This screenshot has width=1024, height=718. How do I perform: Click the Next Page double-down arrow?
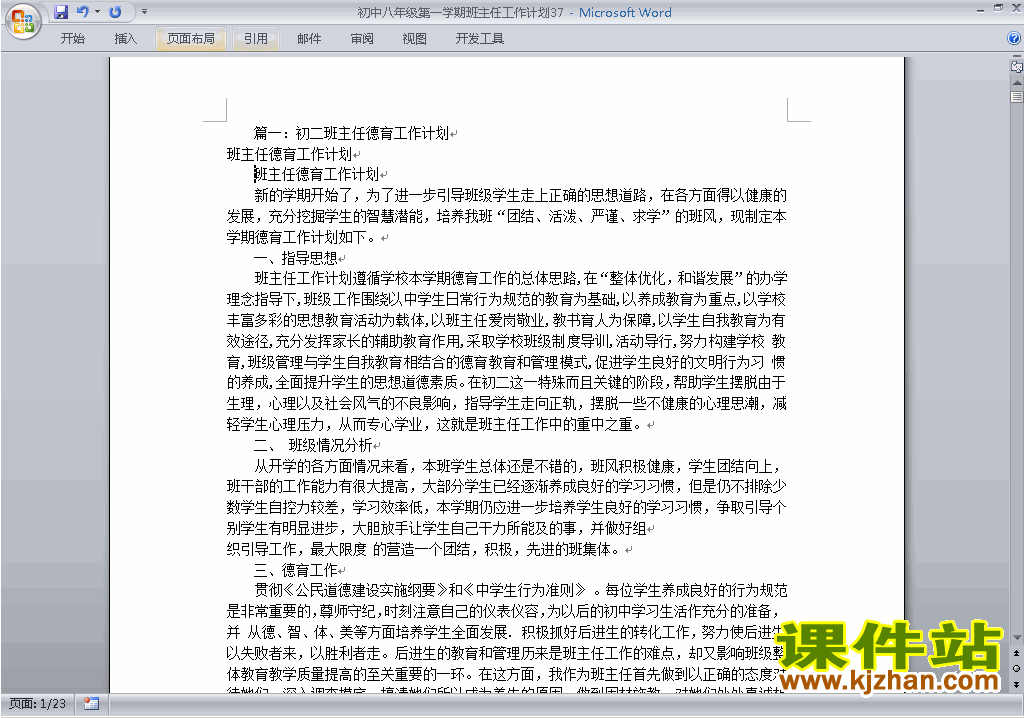coord(1017,684)
